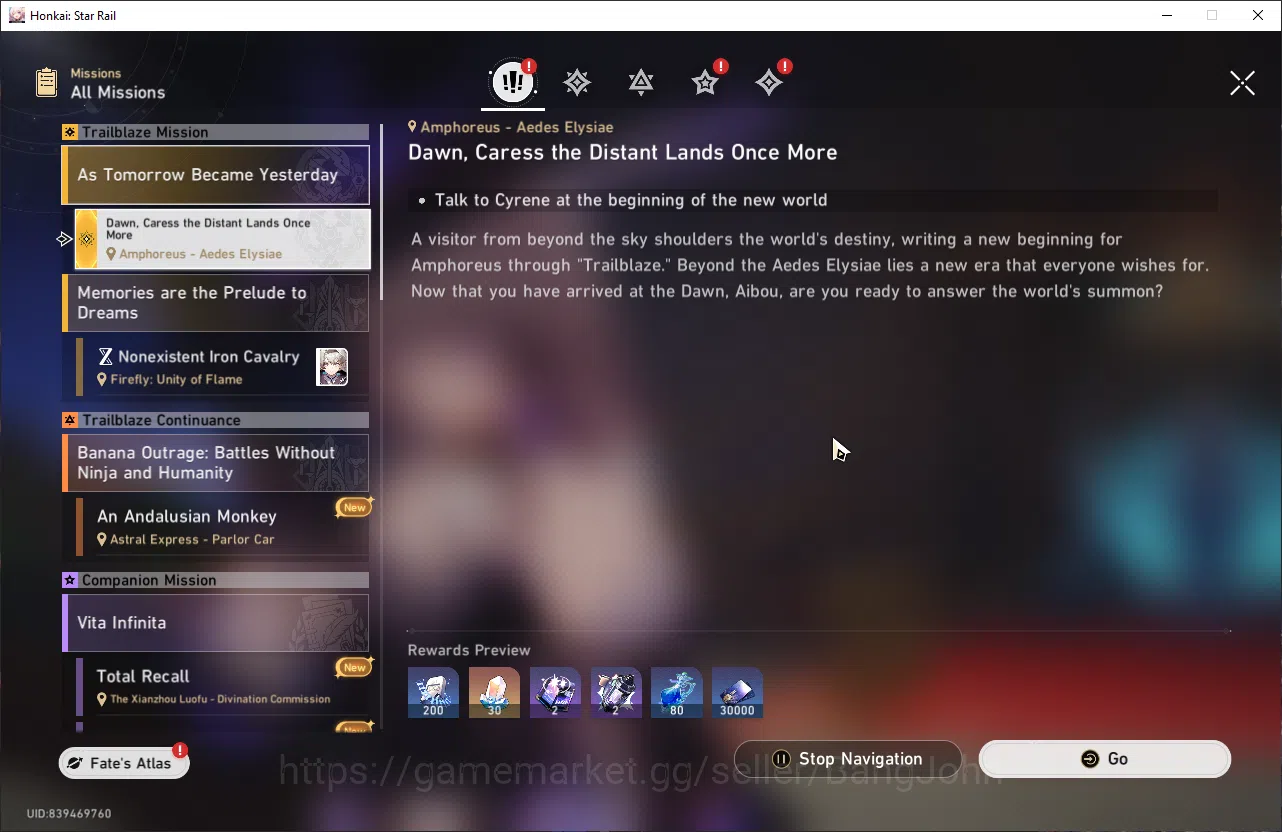
Task: Click the Companion Mission section header
Action: coord(215,580)
